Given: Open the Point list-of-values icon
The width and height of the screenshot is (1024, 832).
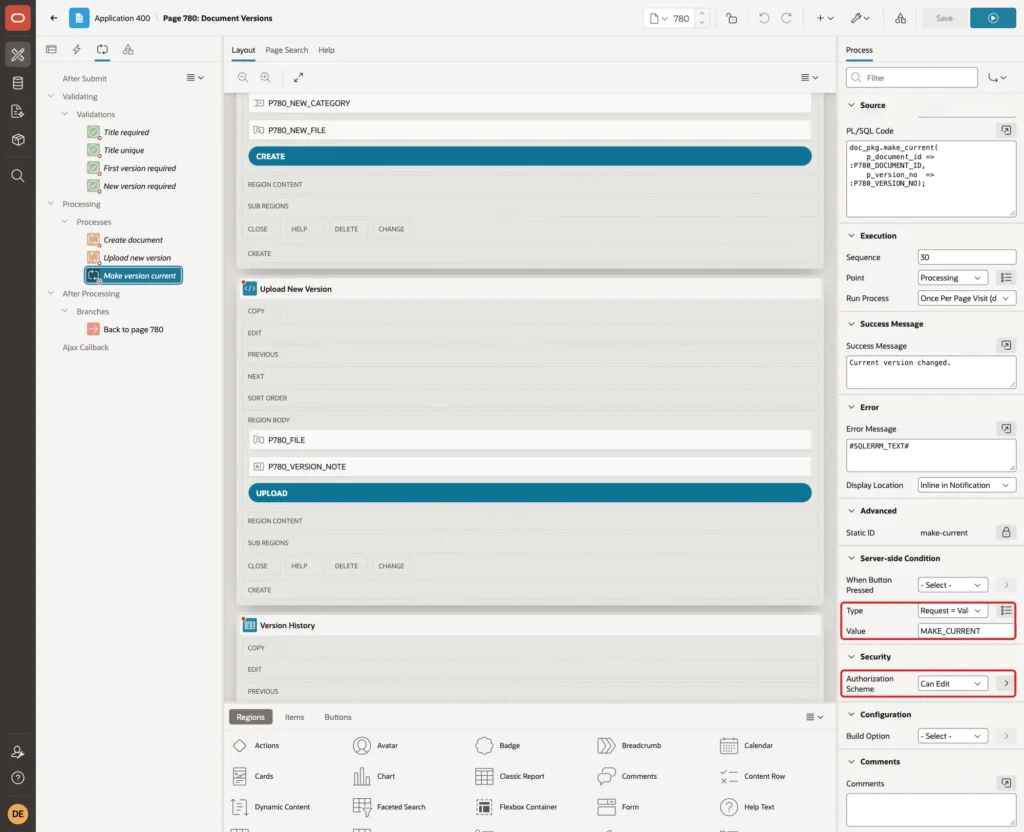Looking at the screenshot, I should pyautogui.click(x=1006, y=278).
